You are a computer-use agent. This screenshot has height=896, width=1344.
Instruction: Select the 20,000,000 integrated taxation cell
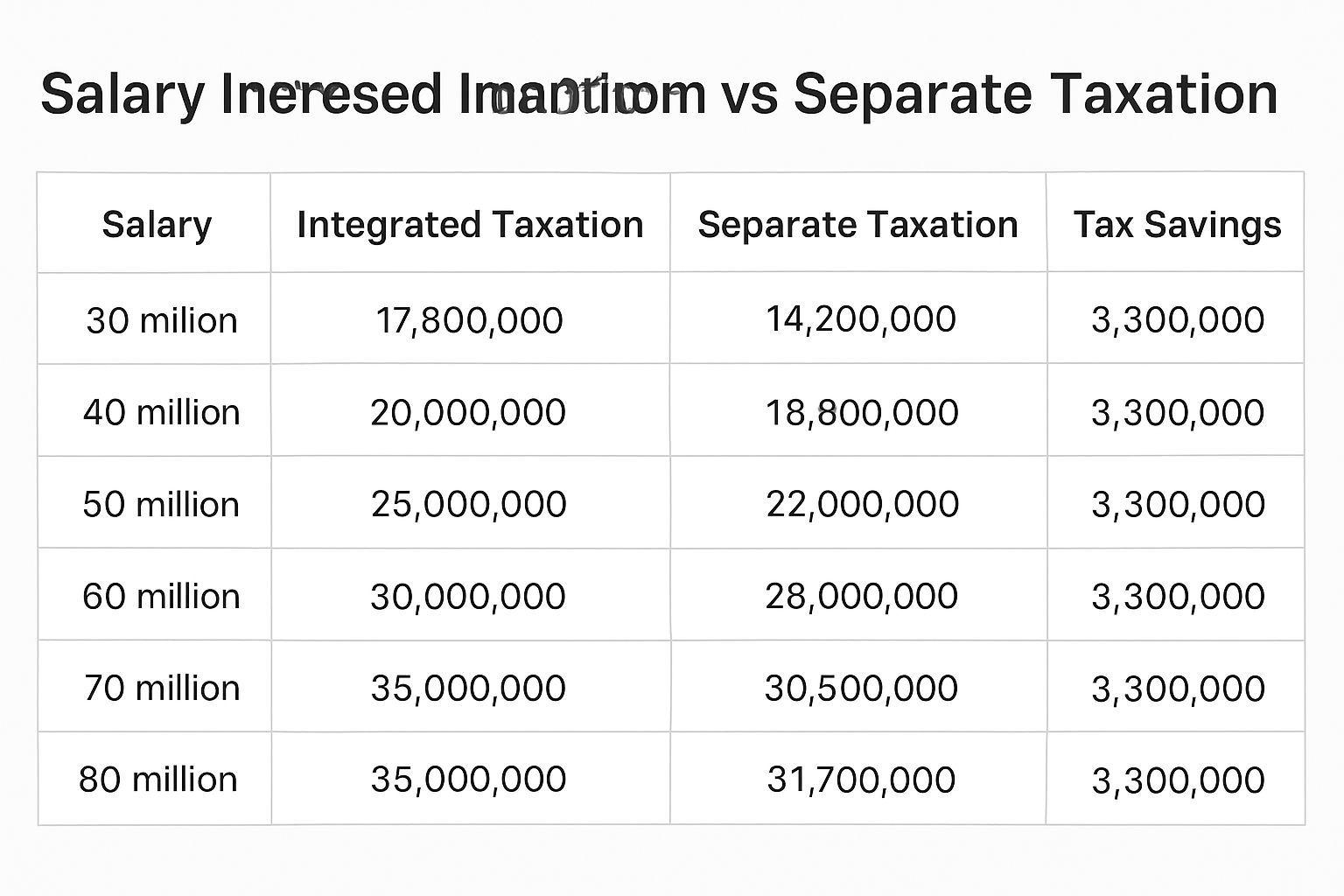(x=468, y=412)
